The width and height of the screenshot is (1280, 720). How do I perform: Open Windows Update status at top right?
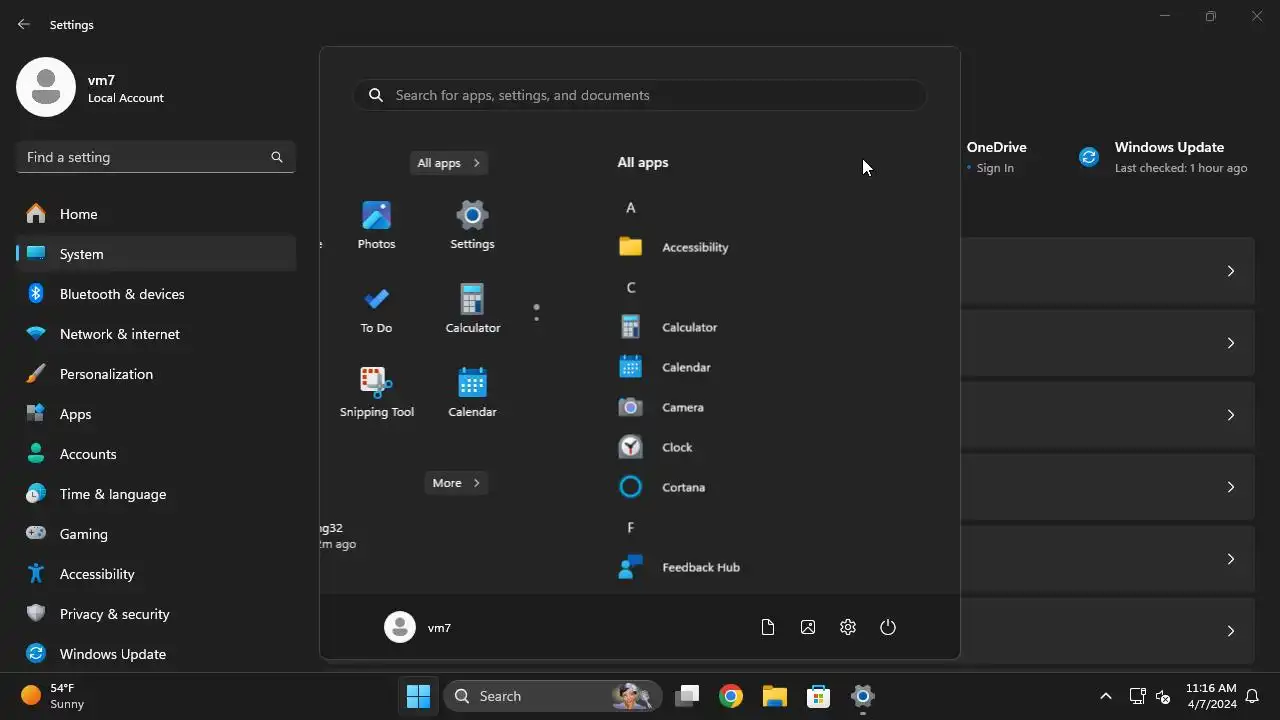click(1163, 157)
